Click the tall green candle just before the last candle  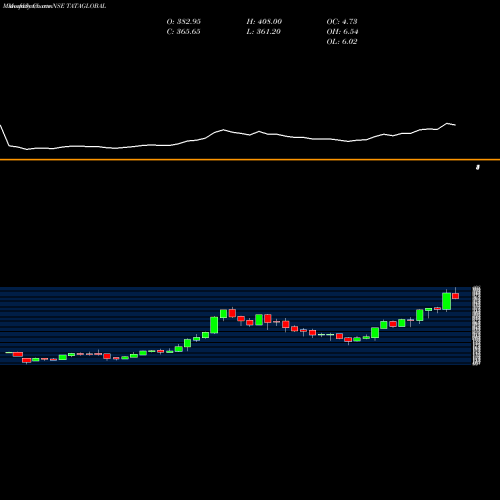(x=447, y=301)
